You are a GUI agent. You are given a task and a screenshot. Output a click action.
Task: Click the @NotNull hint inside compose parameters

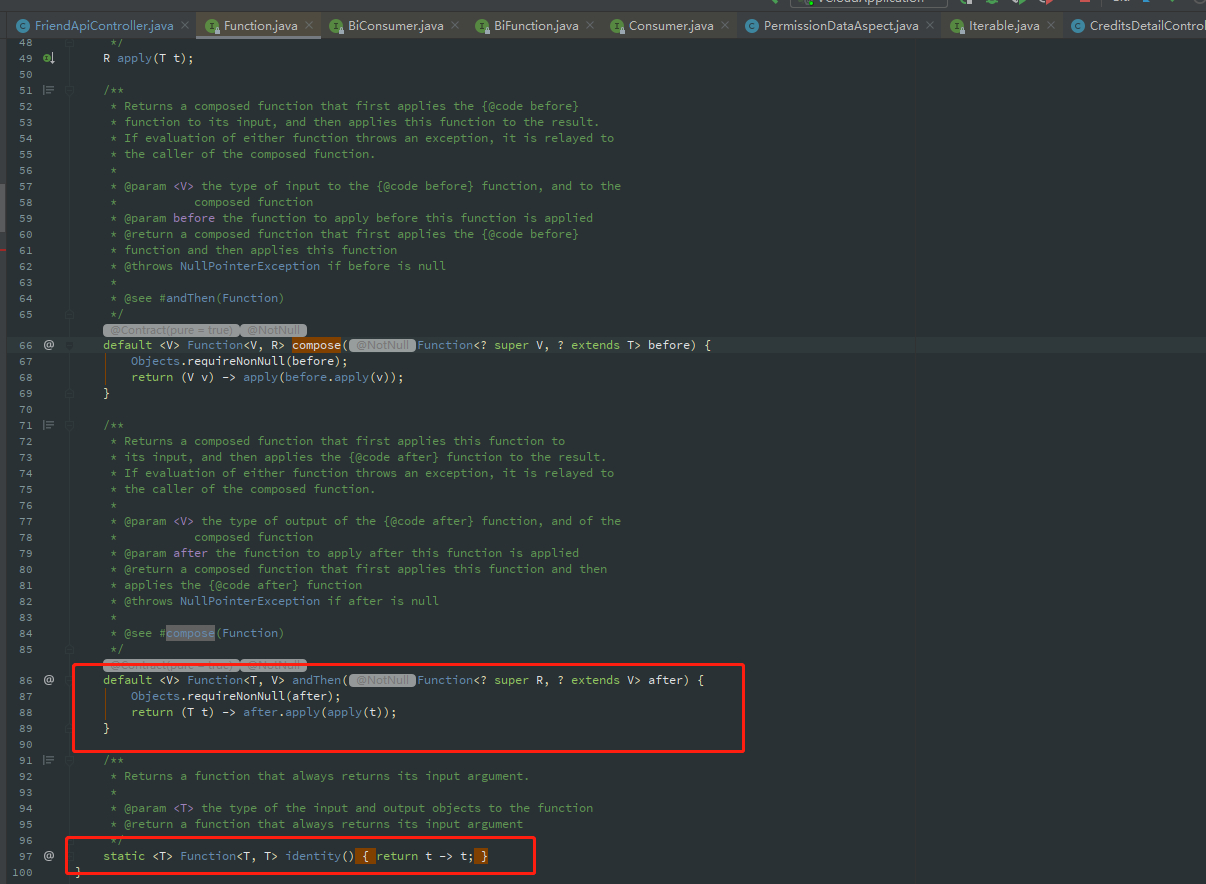point(382,345)
